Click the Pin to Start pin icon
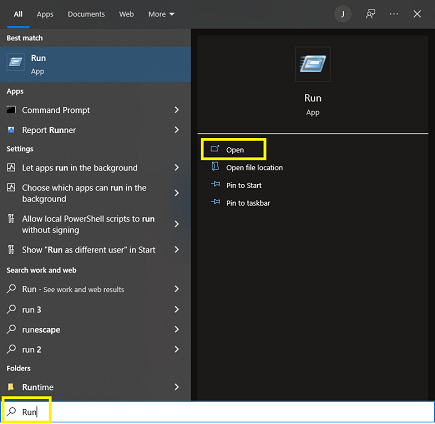Image resolution: width=435 pixels, height=424 pixels. click(x=216, y=184)
